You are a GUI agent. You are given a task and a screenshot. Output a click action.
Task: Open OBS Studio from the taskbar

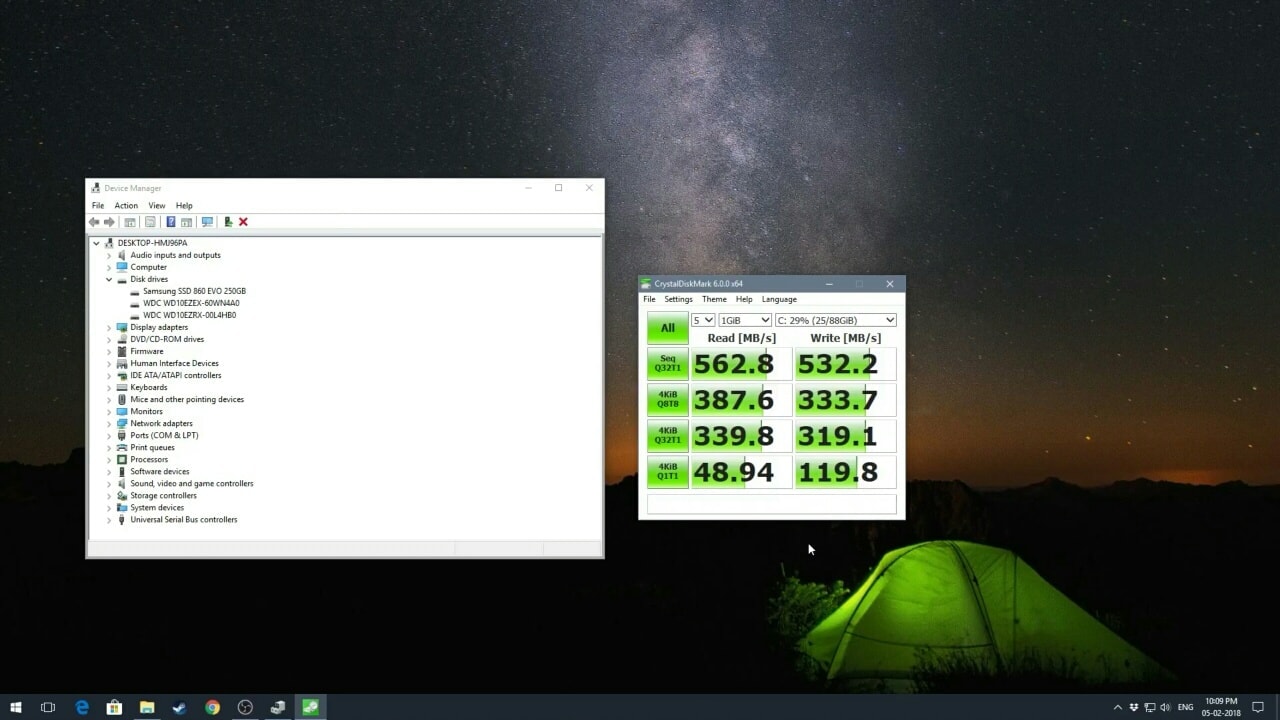pos(245,707)
